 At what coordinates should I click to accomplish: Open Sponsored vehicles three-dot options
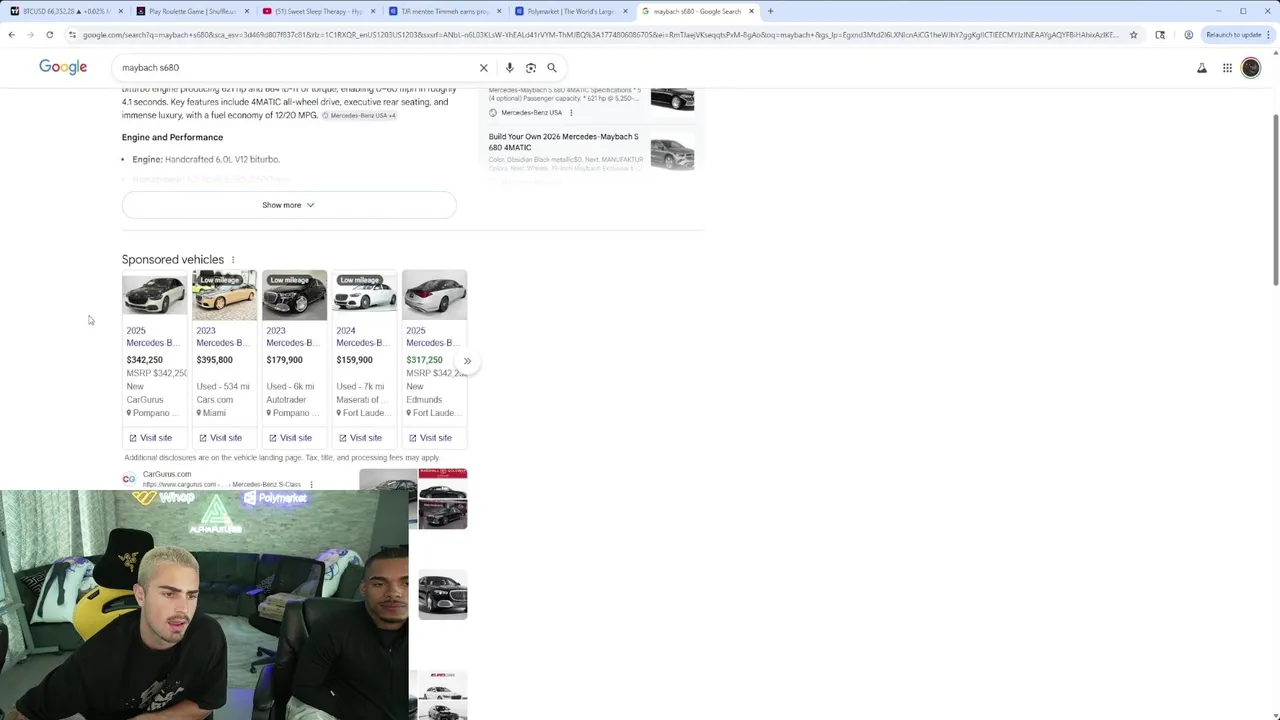point(233,260)
